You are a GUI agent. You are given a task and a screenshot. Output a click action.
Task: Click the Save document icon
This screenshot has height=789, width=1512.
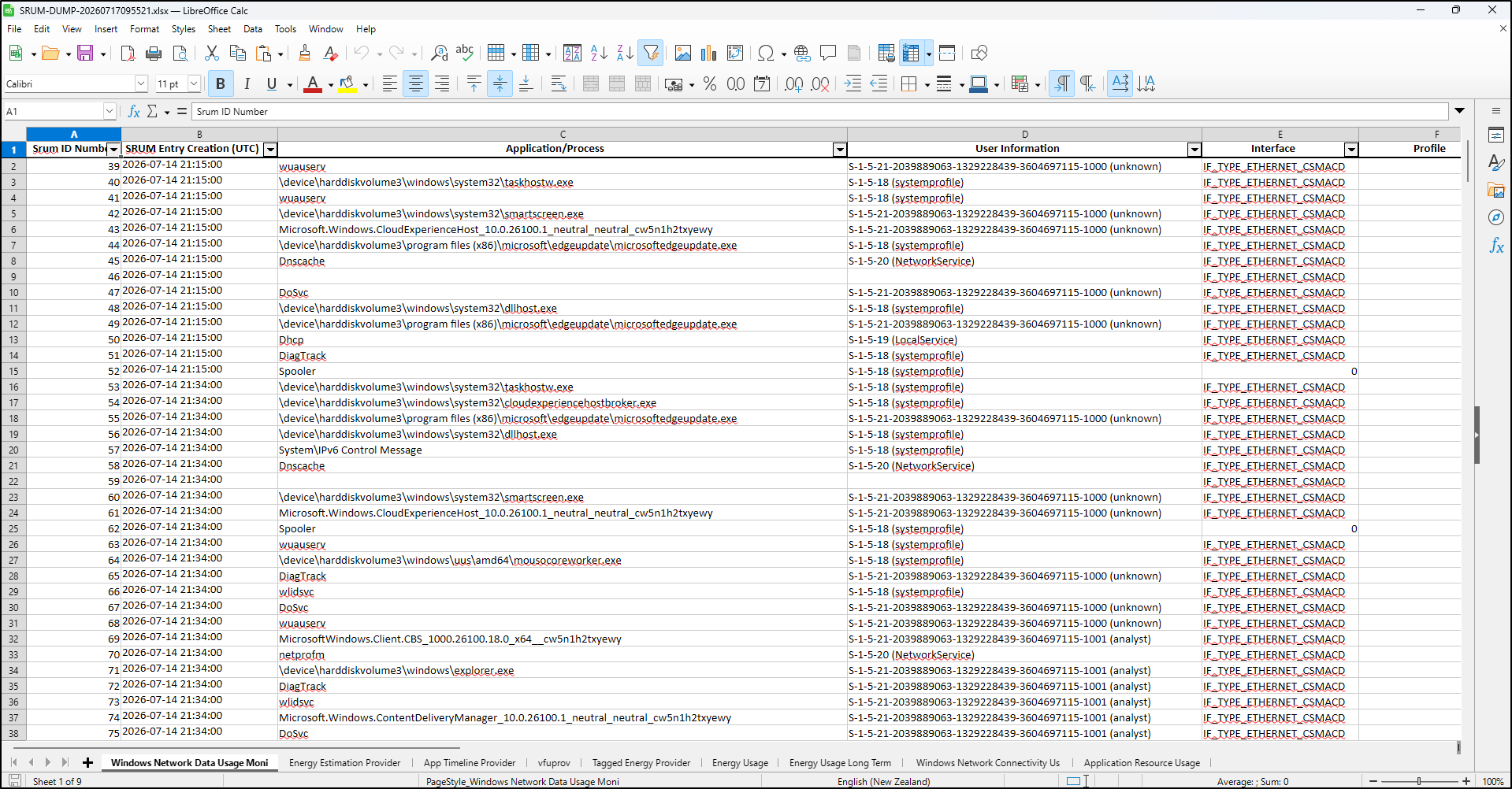84,54
